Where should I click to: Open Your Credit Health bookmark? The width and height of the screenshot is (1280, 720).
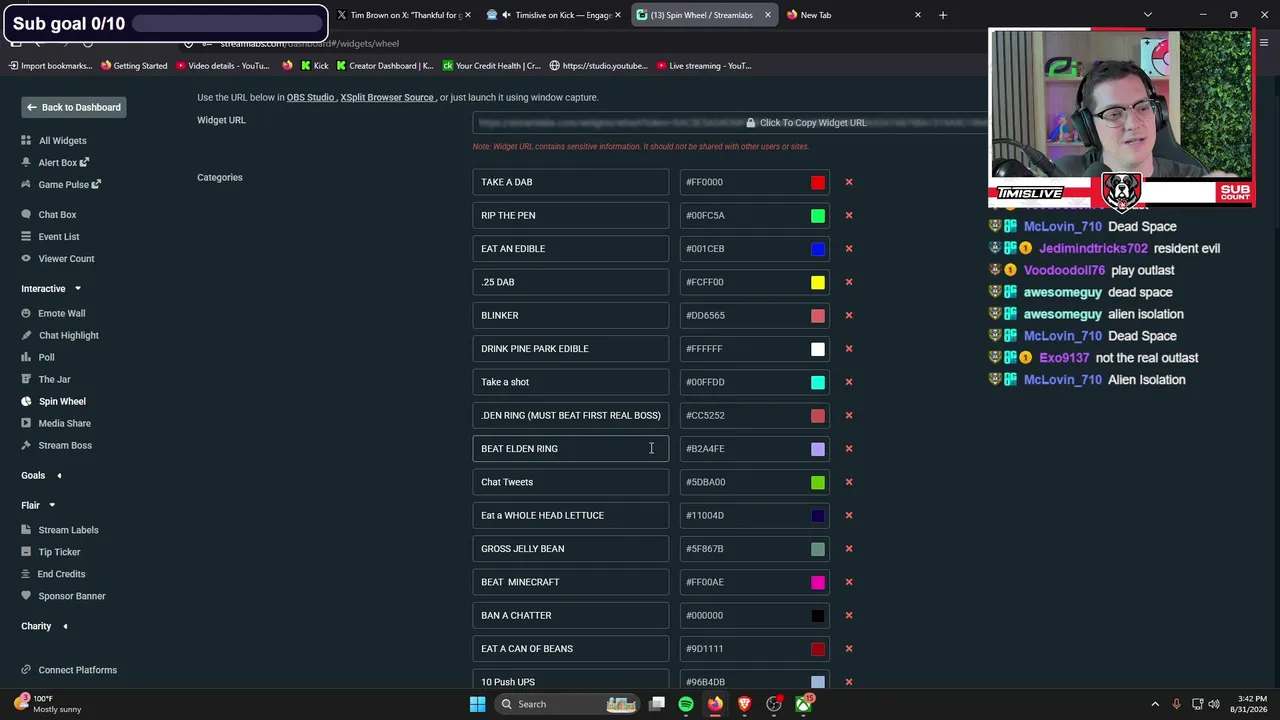[x=491, y=66]
